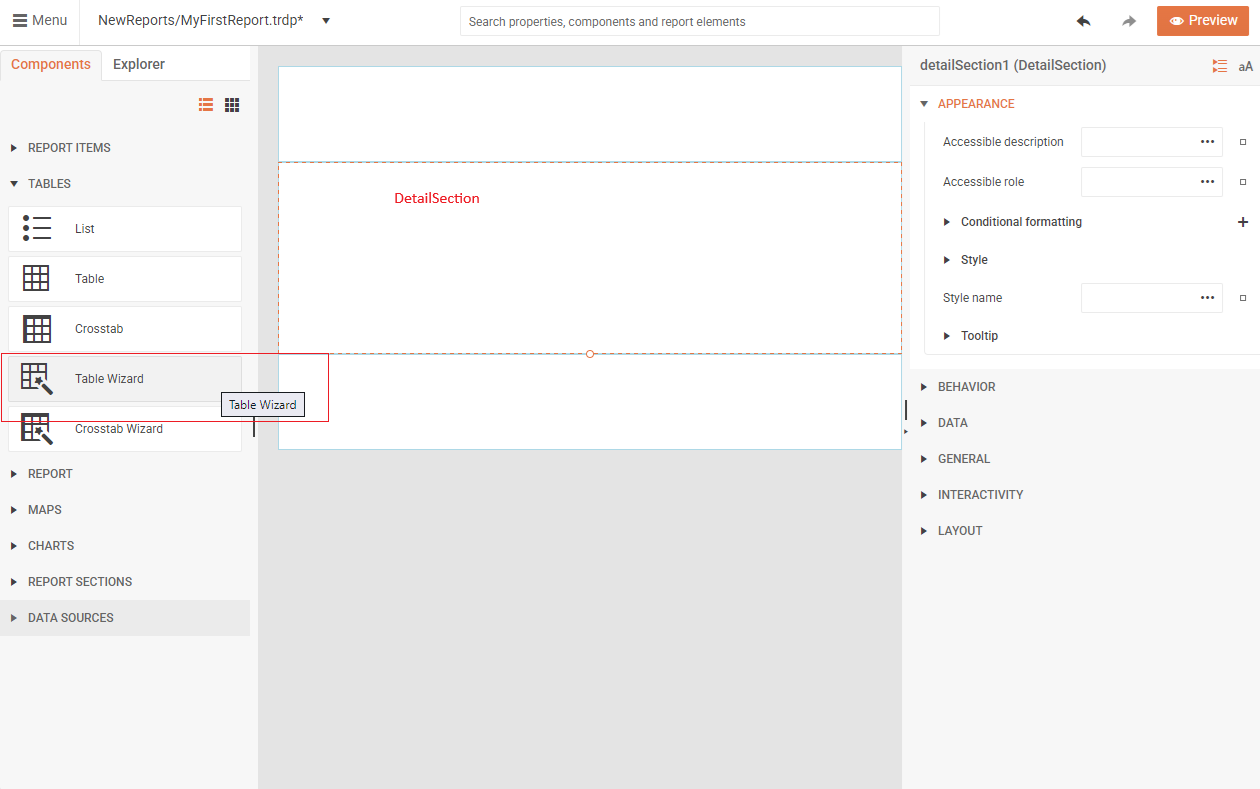Click the properties panel collapse arrow
Screen dimensions: 1260x789
tap(906, 431)
